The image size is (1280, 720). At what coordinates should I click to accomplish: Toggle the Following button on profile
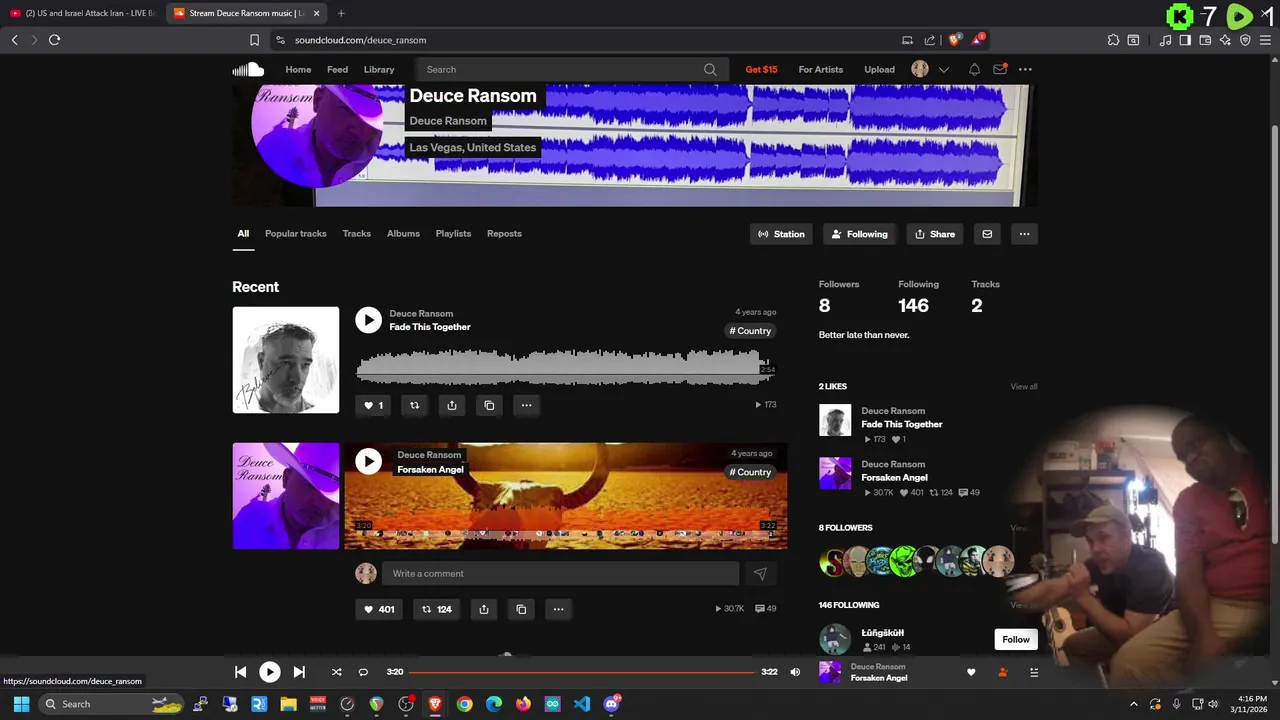click(859, 234)
